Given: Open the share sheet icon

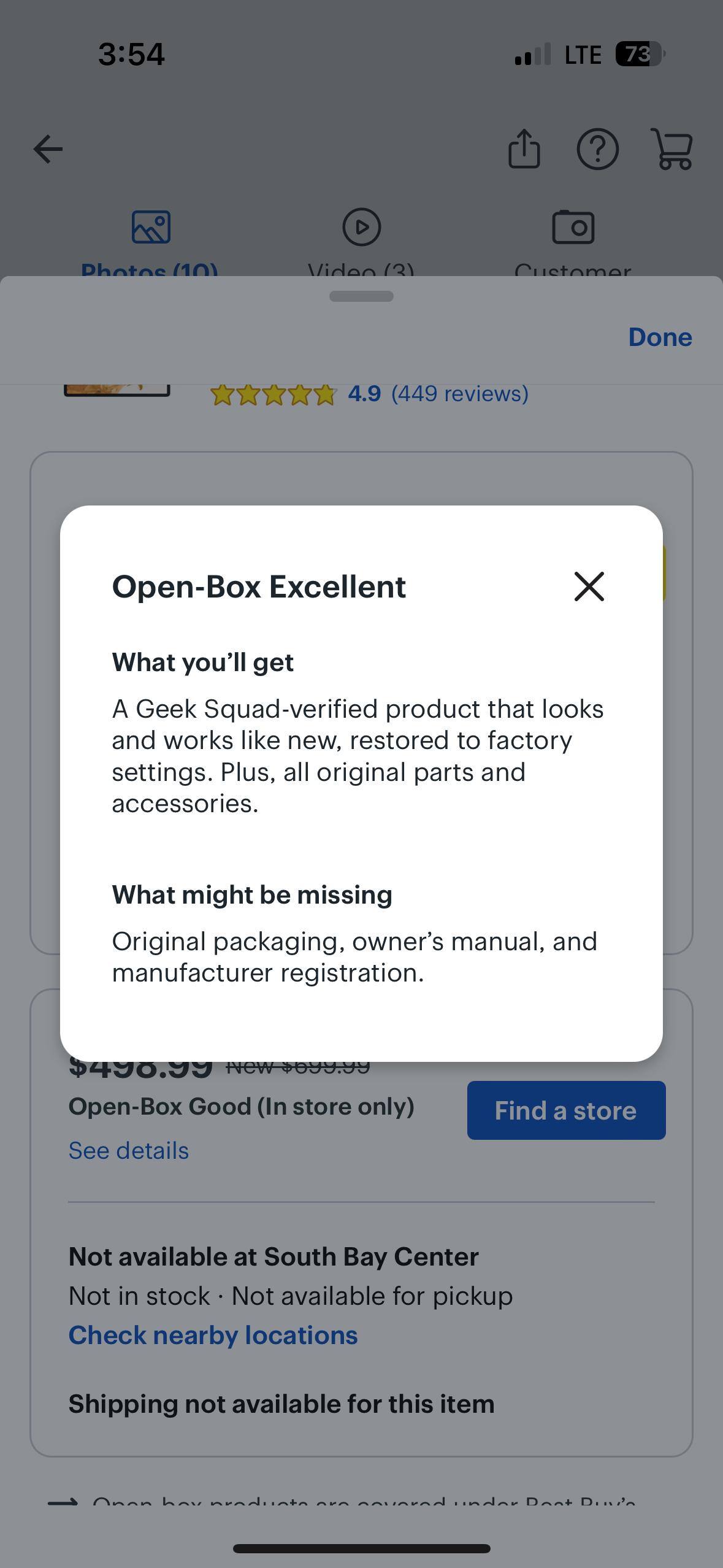Looking at the screenshot, I should tap(524, 148).
